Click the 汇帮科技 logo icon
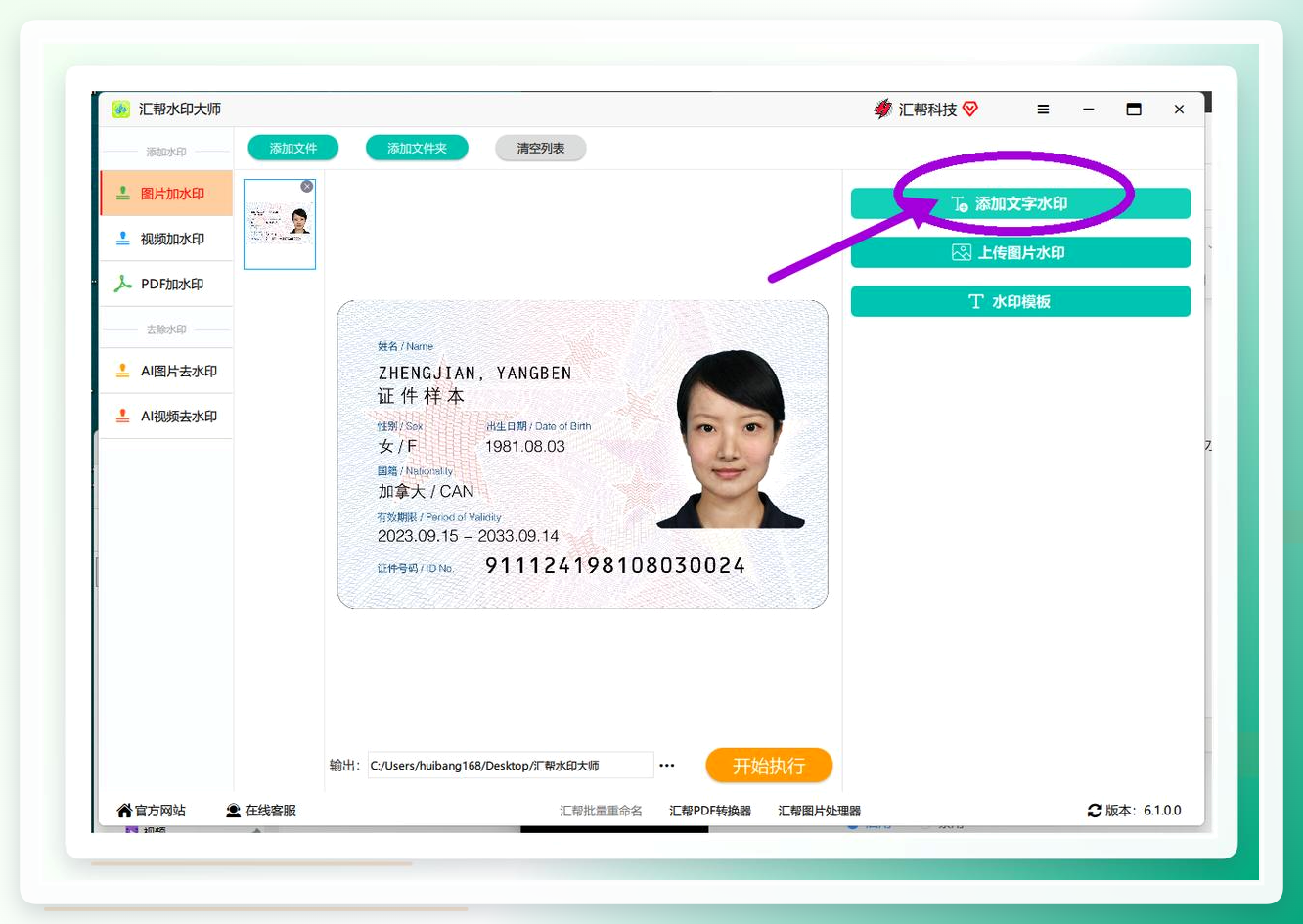 tap(883, 109)
